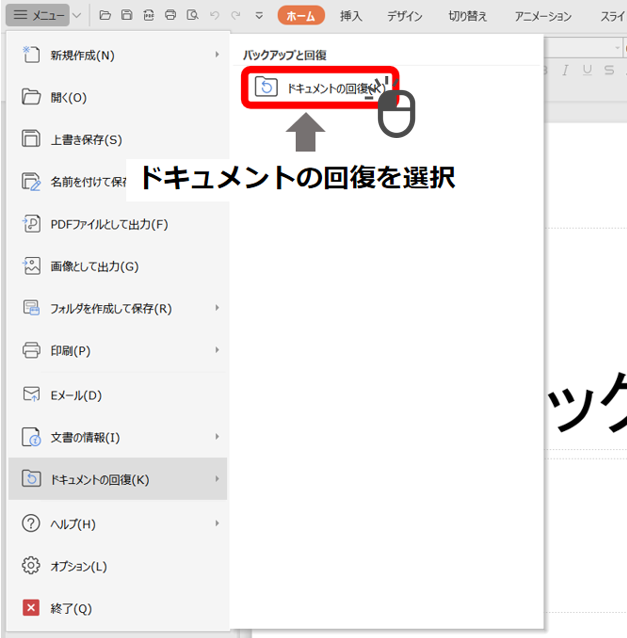Click the ドキュメントの回復 icon in left menu
627x638 pixels.
click(31, 478)
